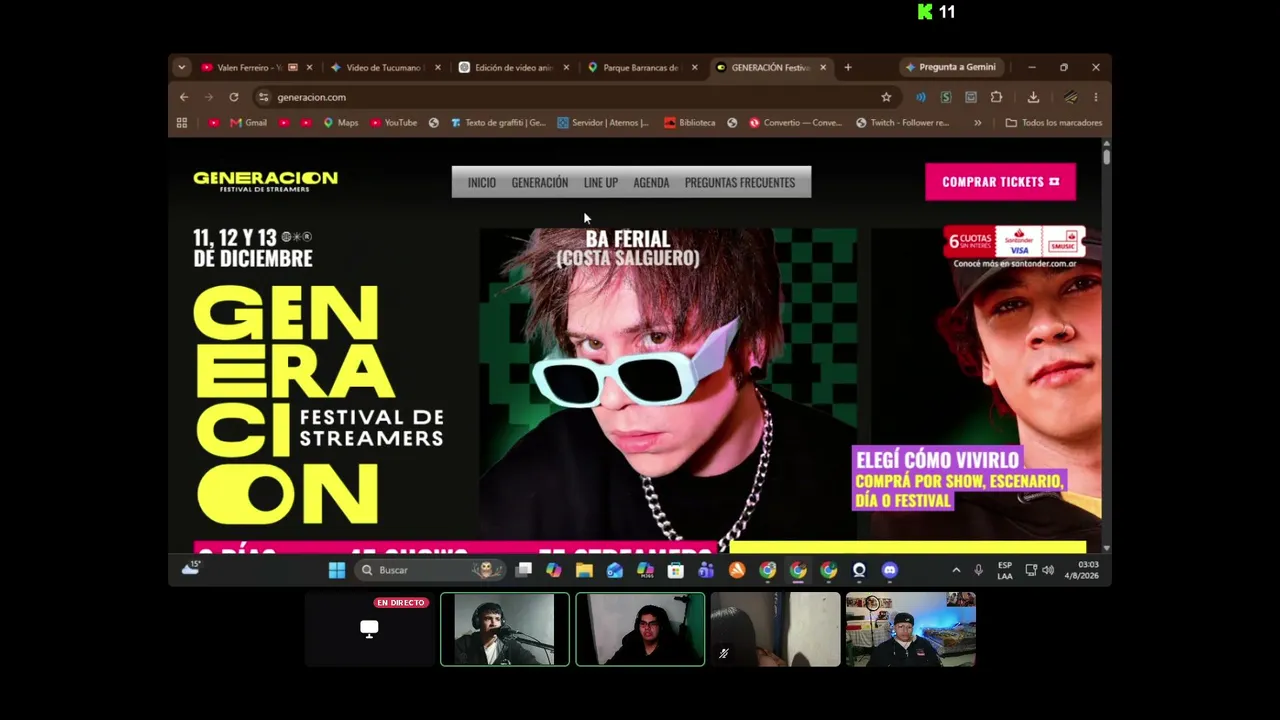Screen dimensions: 1280x720
Task: Open the Servidor Aternos bookmark
Action: click(603, 123)
